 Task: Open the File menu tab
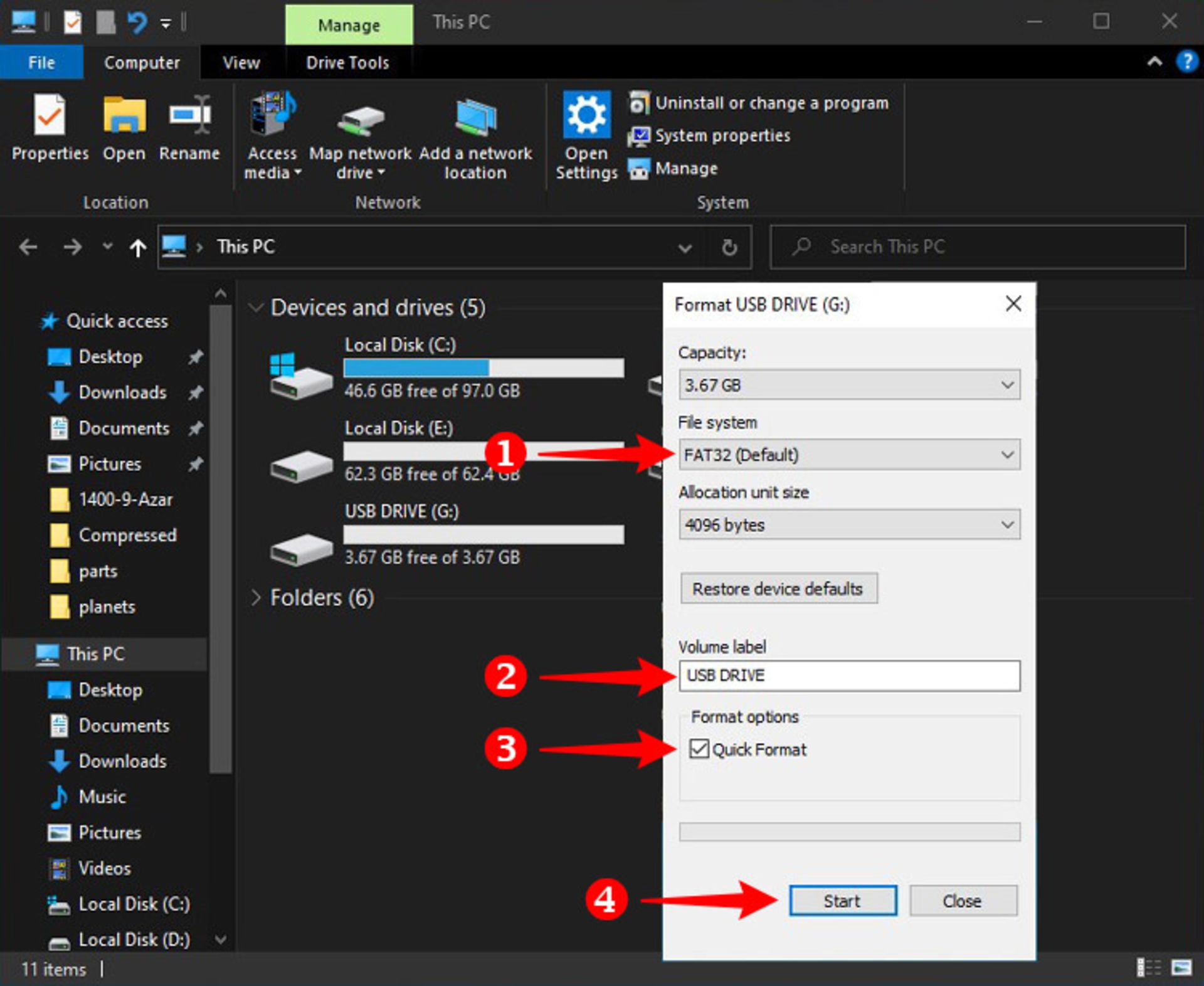(x=41, y=63)
